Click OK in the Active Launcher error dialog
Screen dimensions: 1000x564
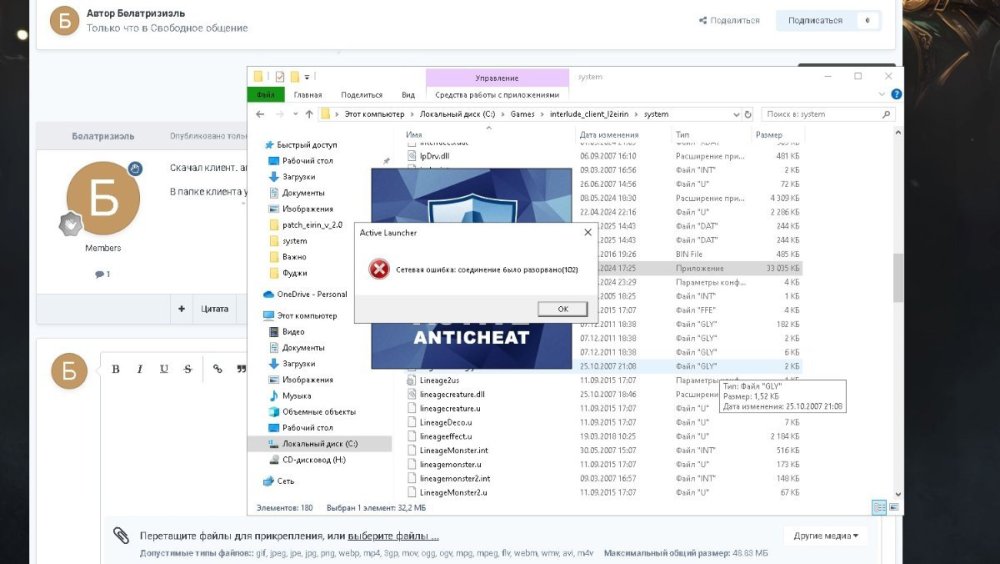click(562, 309)
